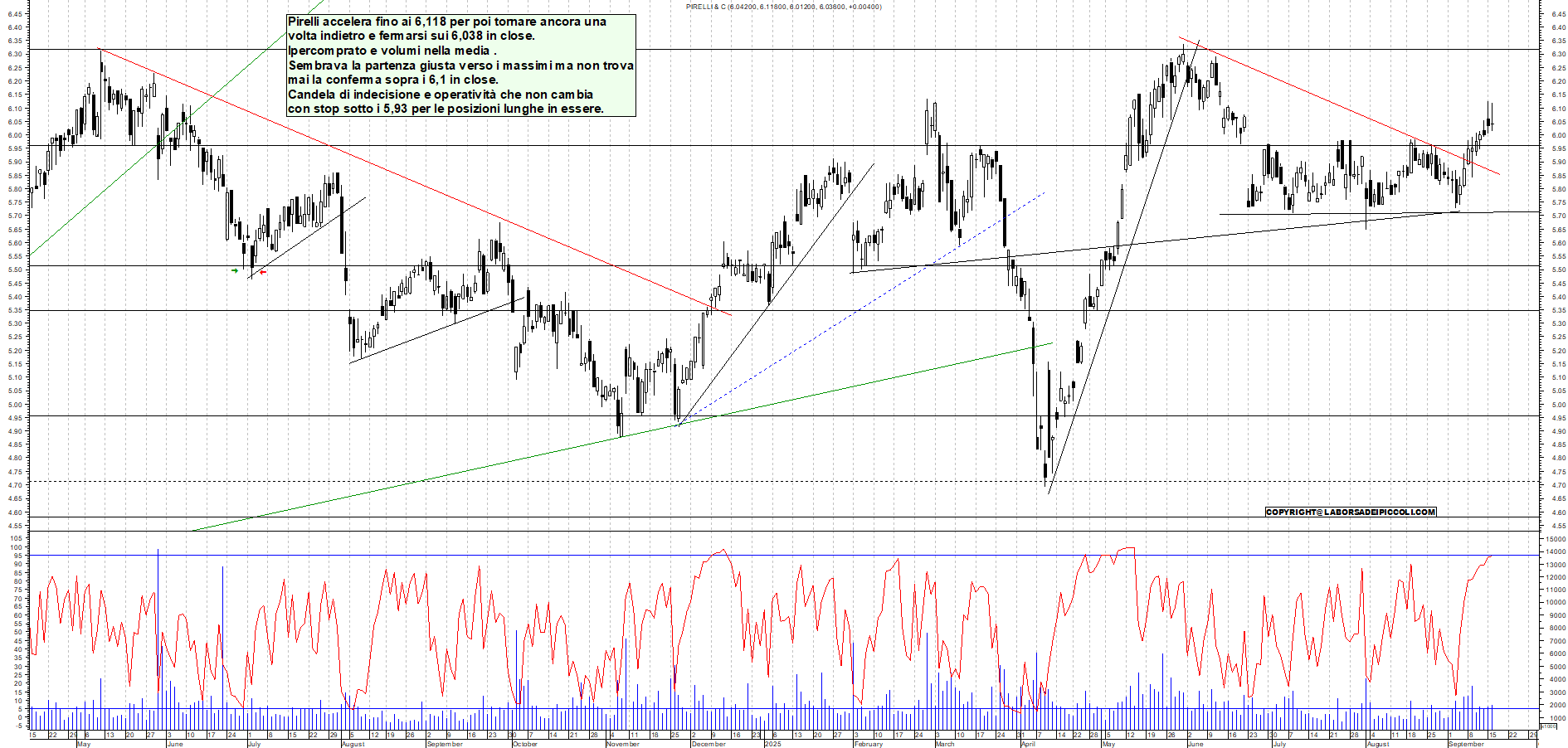Click the '50' value on the oscillator axis
1568x748 pixels.
(17, 633)
